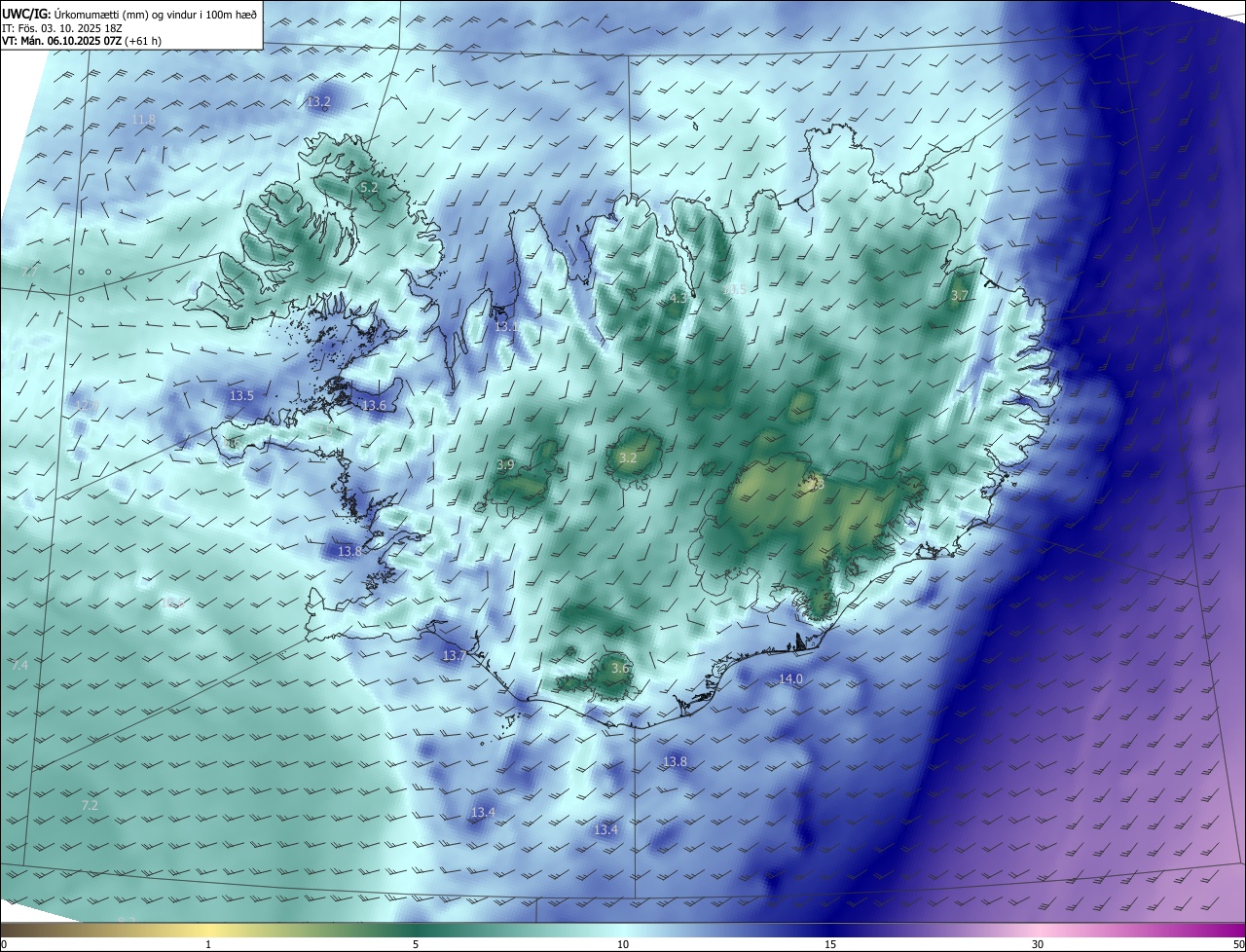Viewport: 1246px width, 952px height.
Task: Click the 50 tick on color scale
Action: pos(1238,944)
